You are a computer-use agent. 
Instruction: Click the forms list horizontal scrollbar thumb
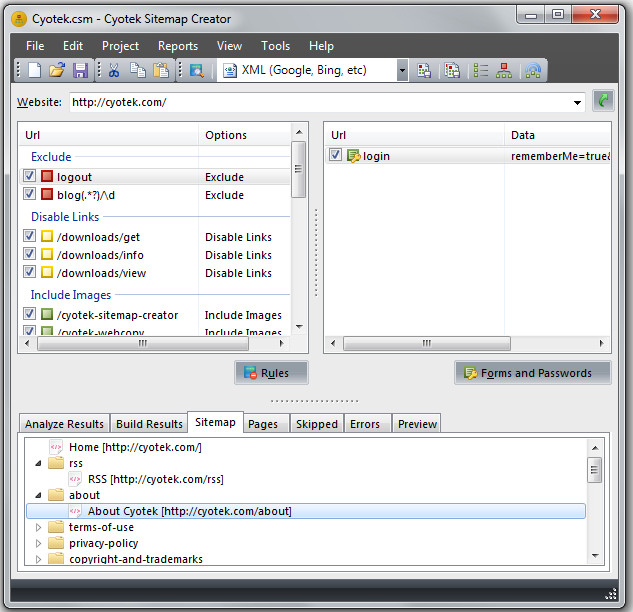tap(427, 344)
